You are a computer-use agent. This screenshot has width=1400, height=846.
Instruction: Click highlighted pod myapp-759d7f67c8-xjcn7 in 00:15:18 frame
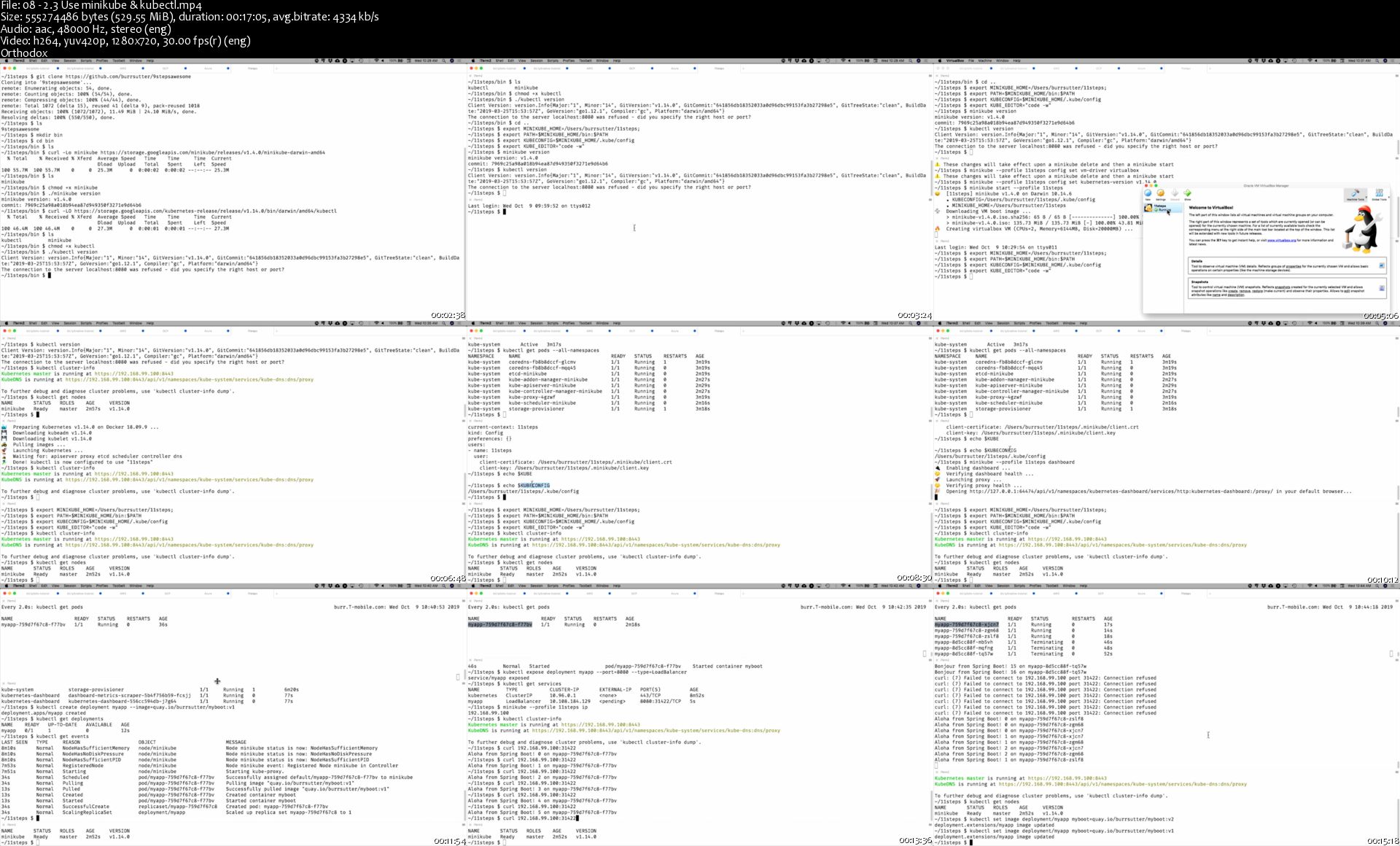[967, 624]
